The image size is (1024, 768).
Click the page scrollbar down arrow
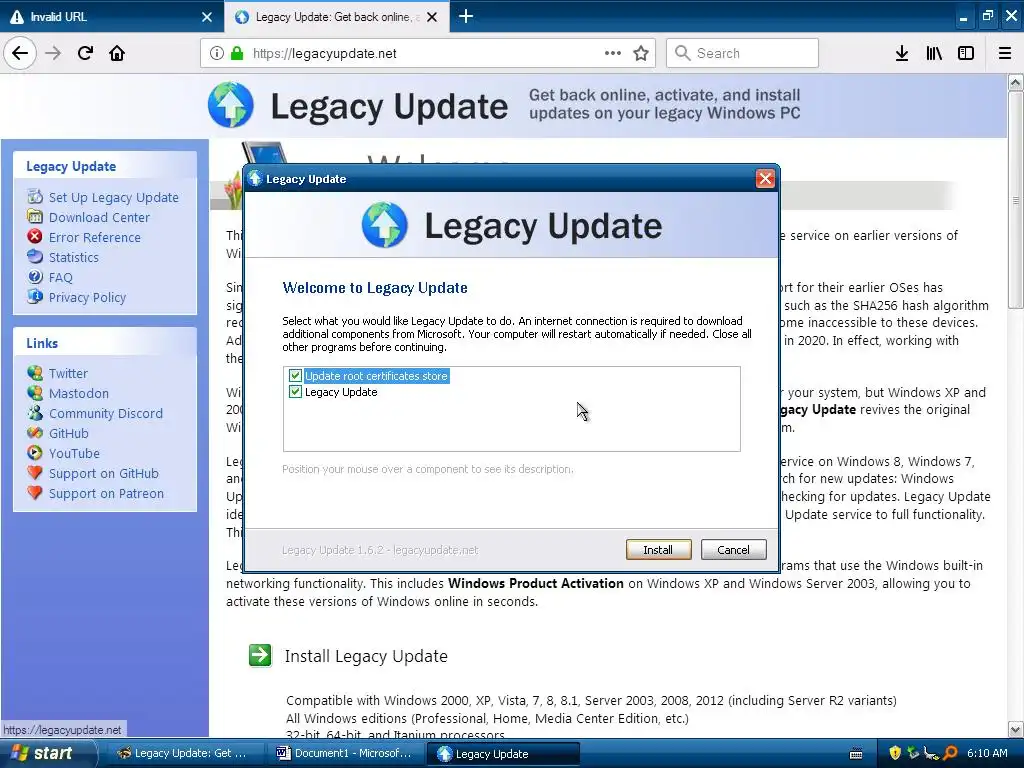(x=1016, y=729)
